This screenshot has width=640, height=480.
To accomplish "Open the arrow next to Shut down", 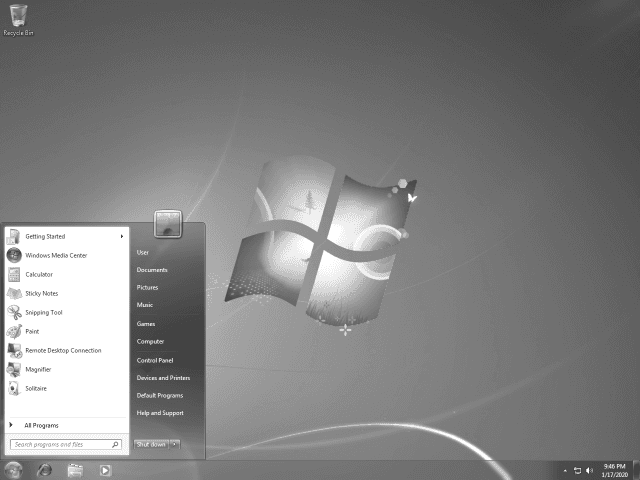I will pos(175,444).
